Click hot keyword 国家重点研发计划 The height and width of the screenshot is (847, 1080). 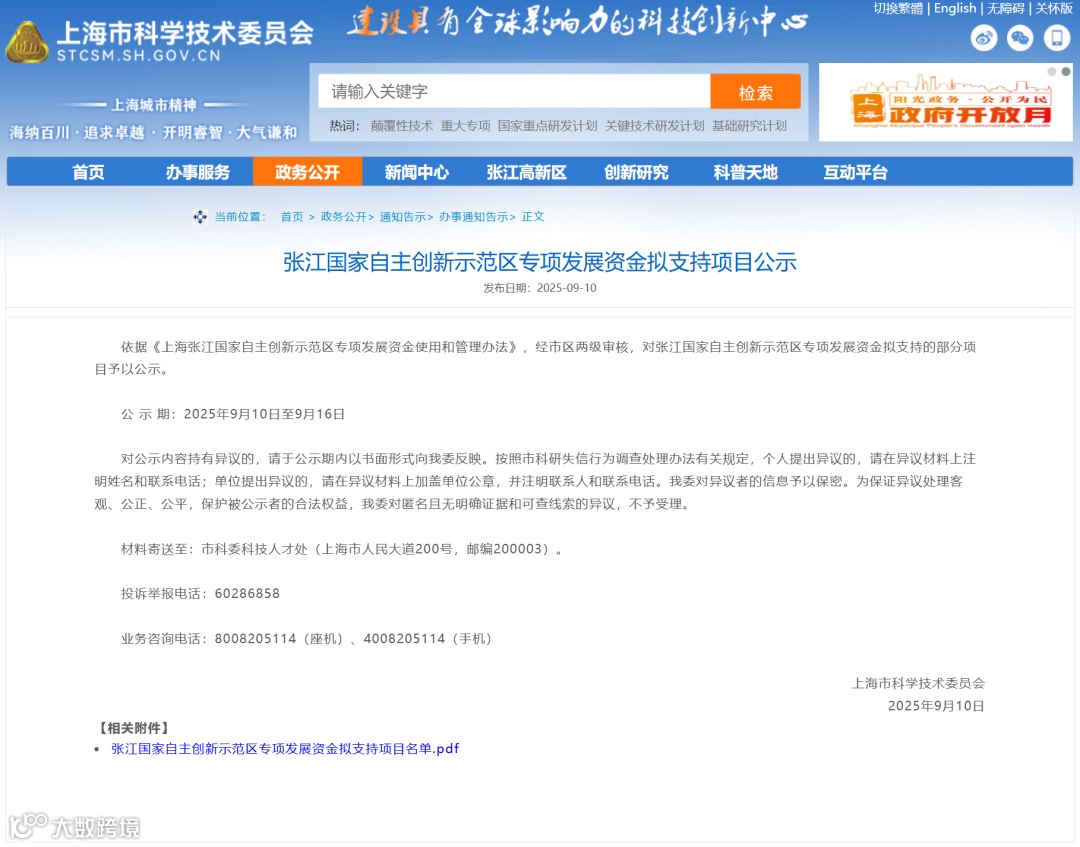pos(548,126)
